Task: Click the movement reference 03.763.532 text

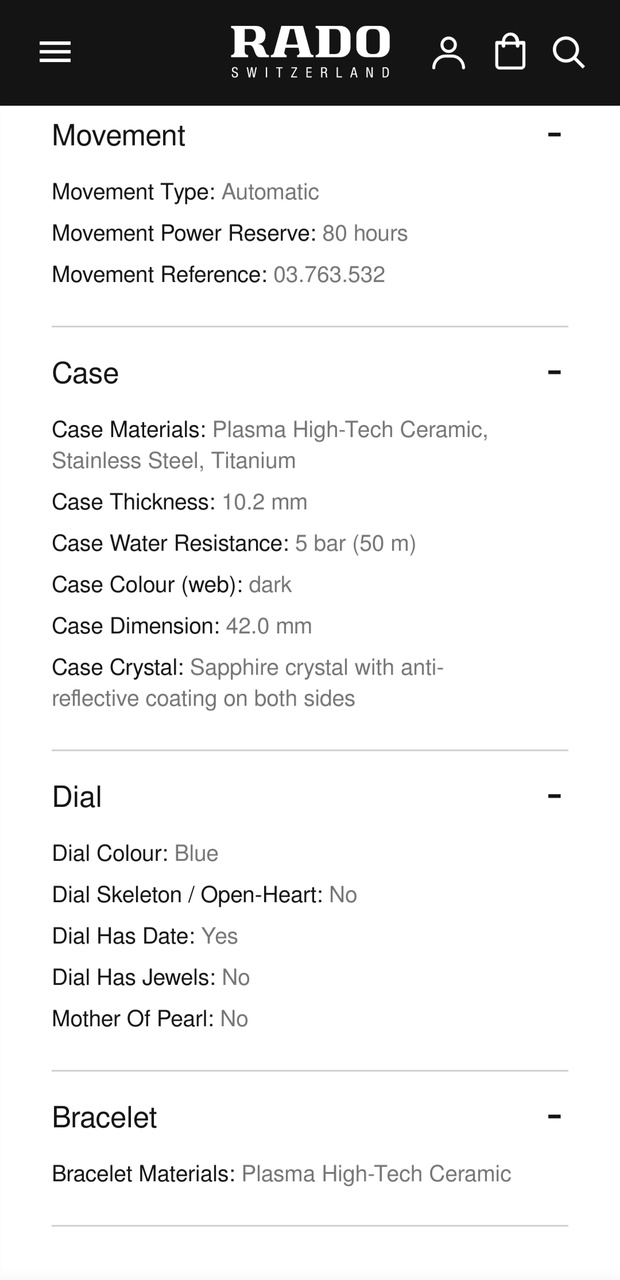Action: [x=329, y=274]
